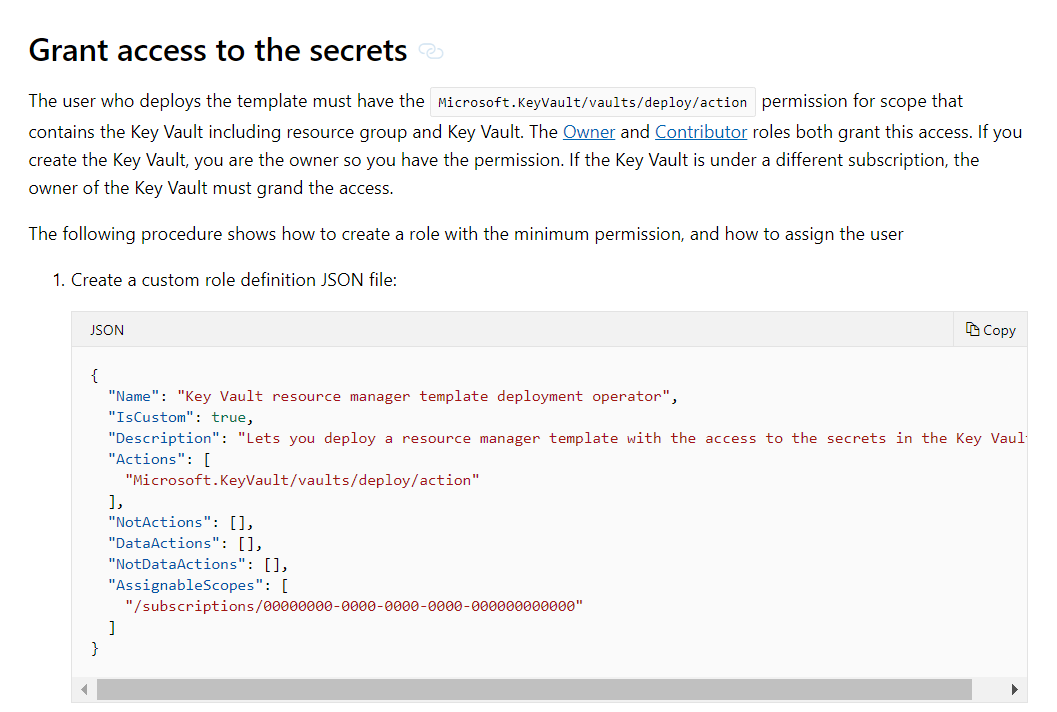The width and height of the screenshot is (1057, 712).
Task: Open the Owner role link
Action: click(588, 132)
